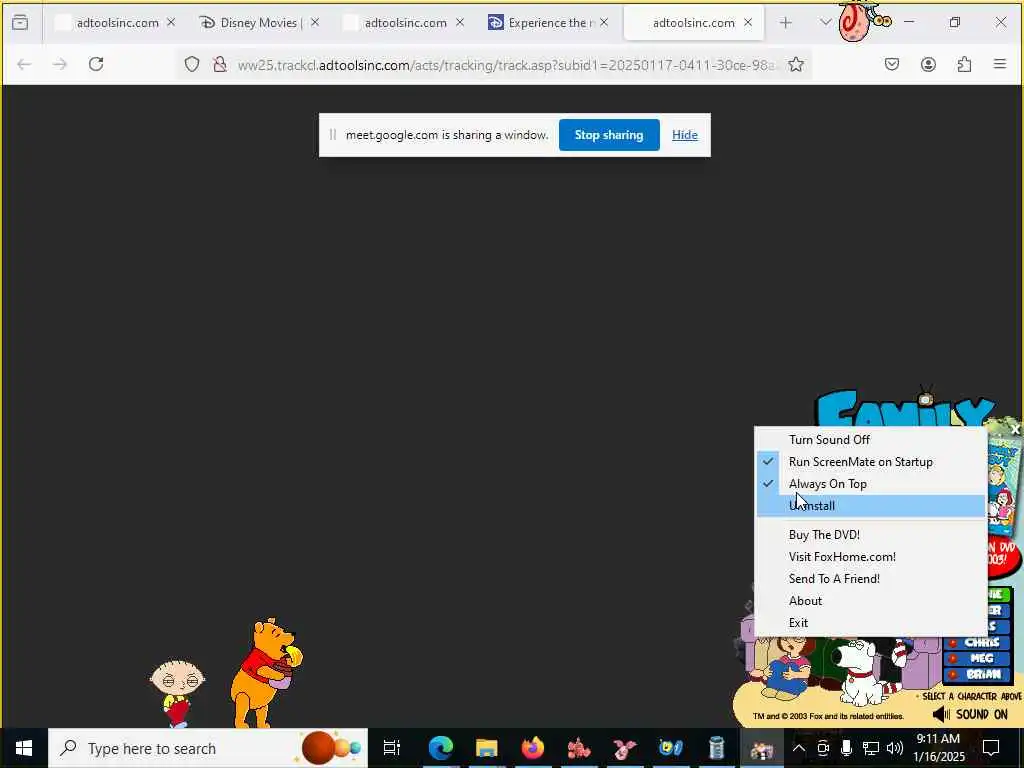1024x768 pixels.
Task: Click the Stewie desktop character
Action: 177,692
